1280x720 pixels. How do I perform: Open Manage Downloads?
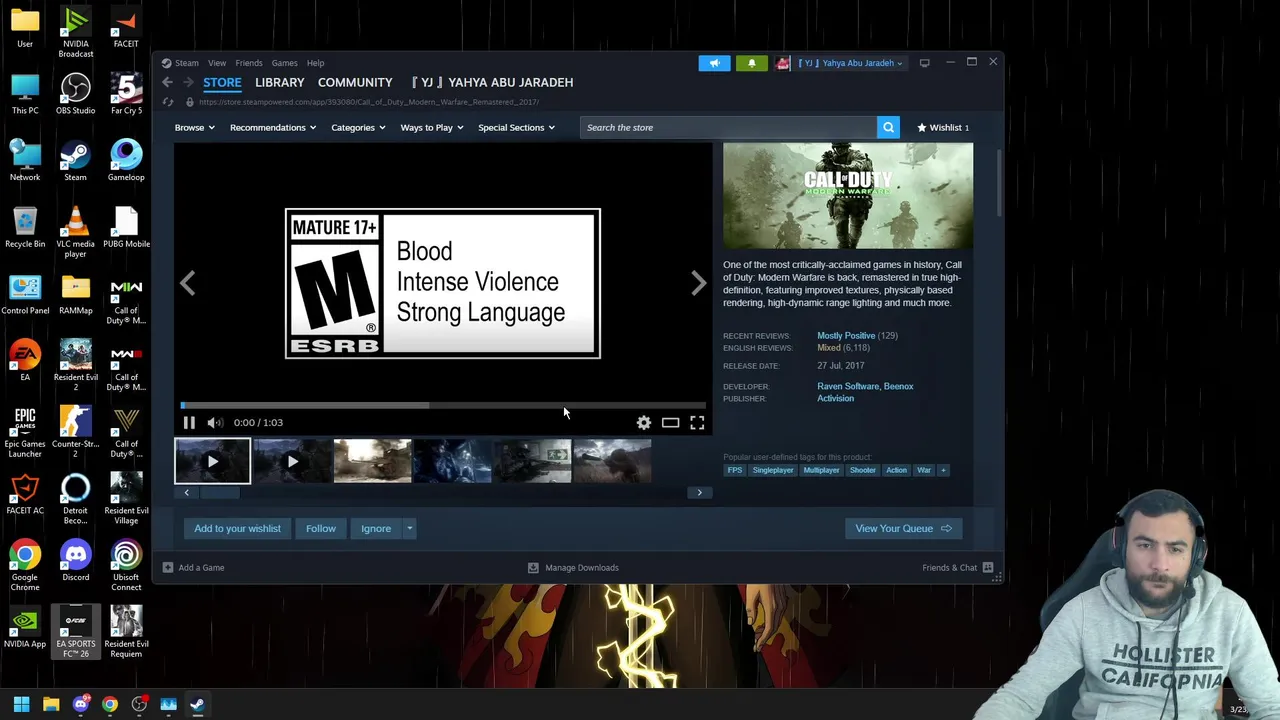coord(573,568)
